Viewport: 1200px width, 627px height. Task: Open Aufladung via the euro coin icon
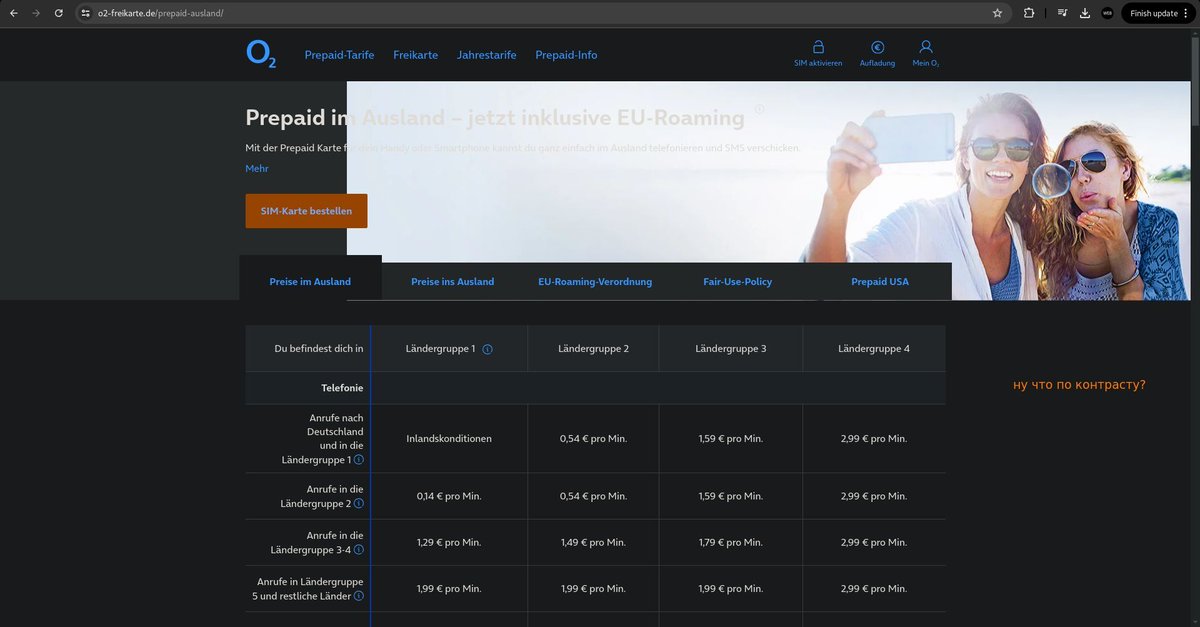pyautogui.click(x=877, y=47)
